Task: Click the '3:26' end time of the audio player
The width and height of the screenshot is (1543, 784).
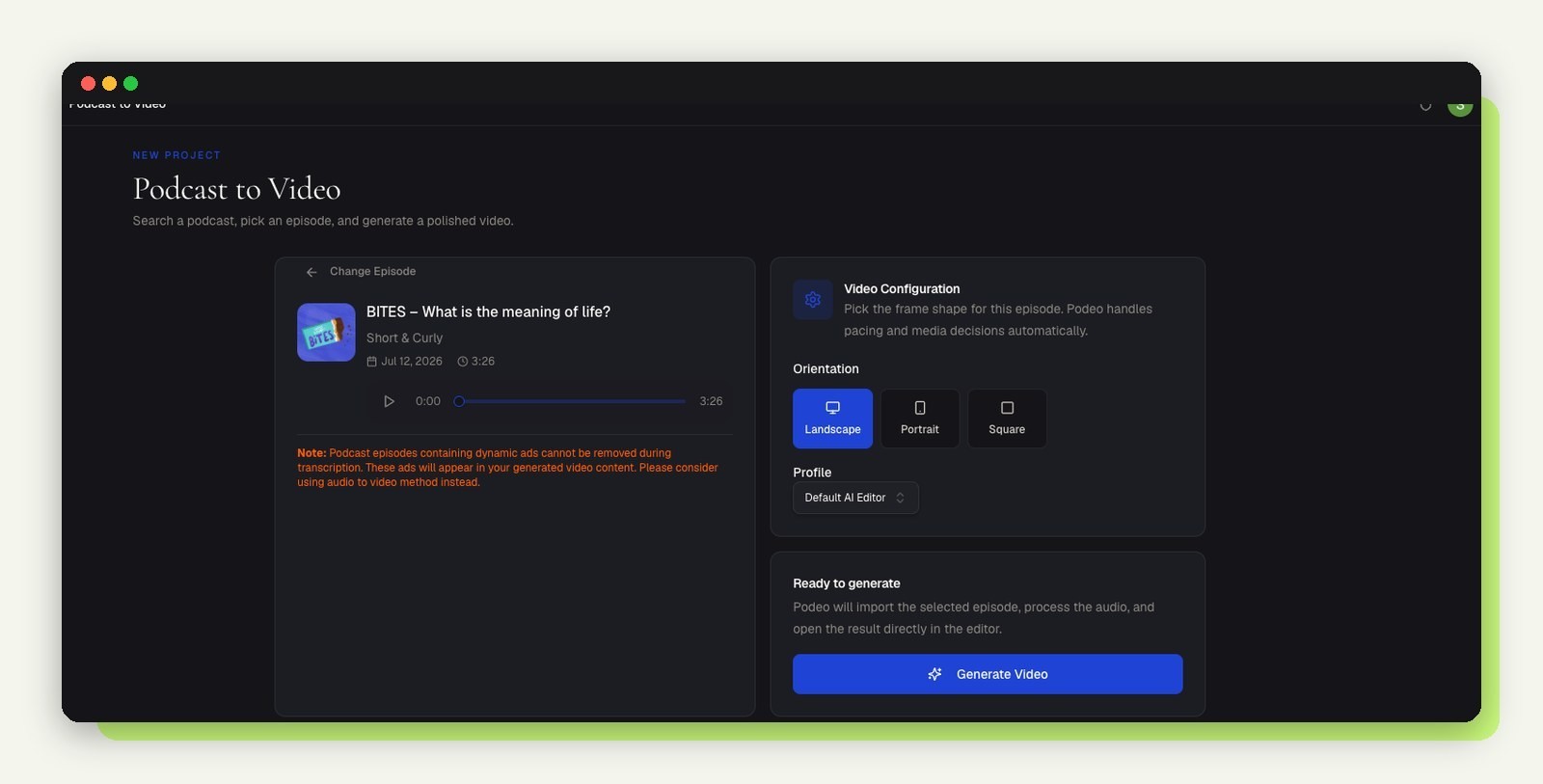Action: [711, 401]
